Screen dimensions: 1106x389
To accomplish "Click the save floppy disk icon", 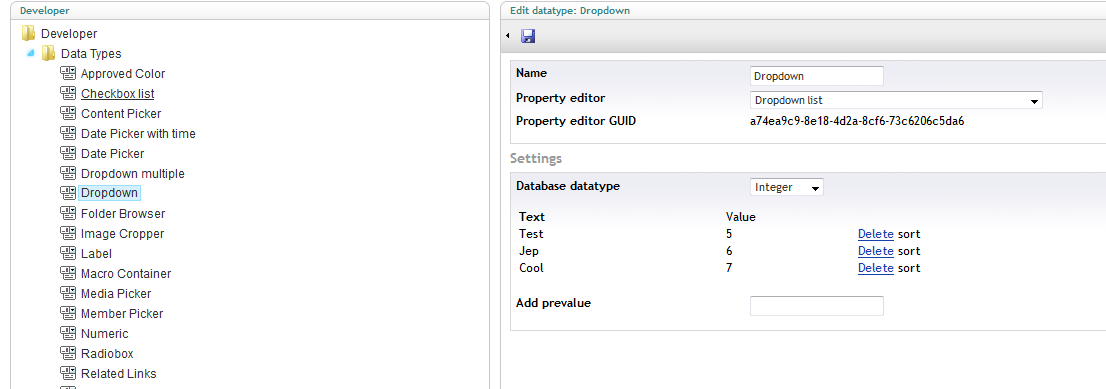I will pyautogui.click(x=528, y=36).
